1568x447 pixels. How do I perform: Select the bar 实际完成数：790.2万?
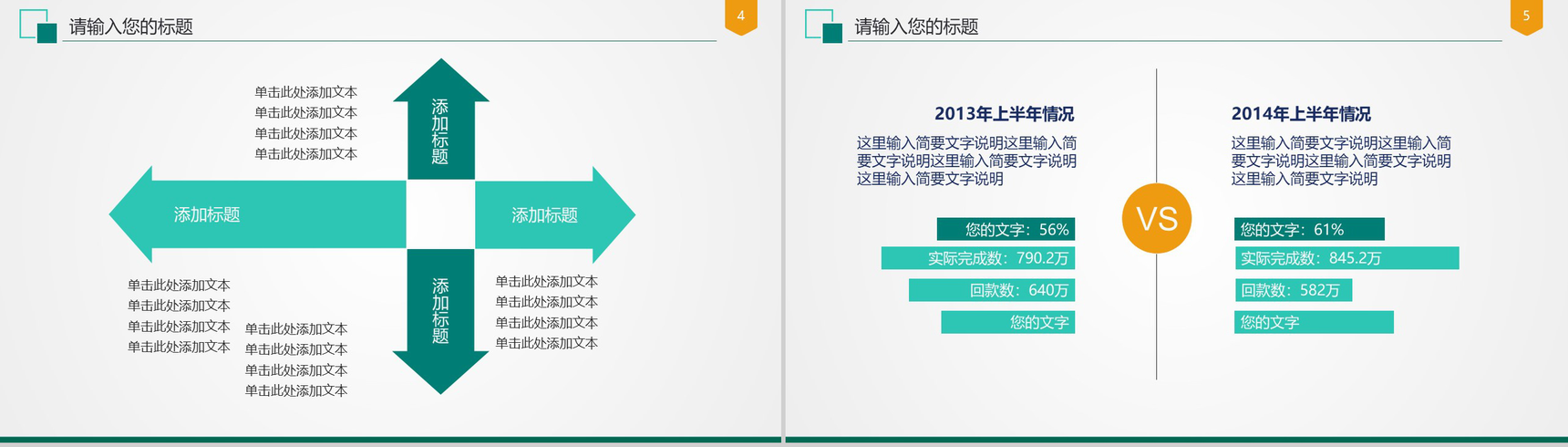pyautogui.click(x=978, y=258)
